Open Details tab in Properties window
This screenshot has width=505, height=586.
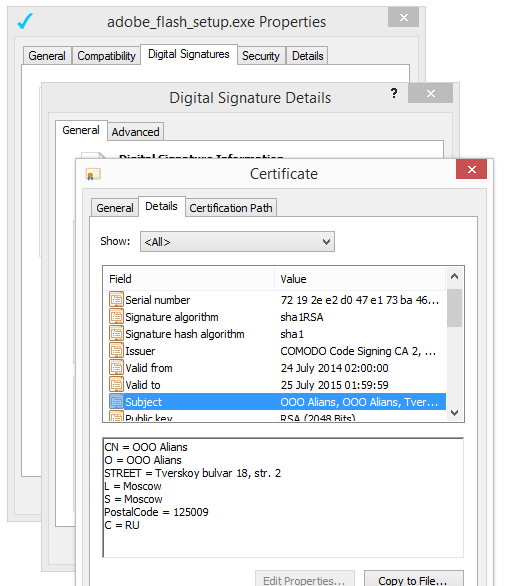click(x=308, y=56)
